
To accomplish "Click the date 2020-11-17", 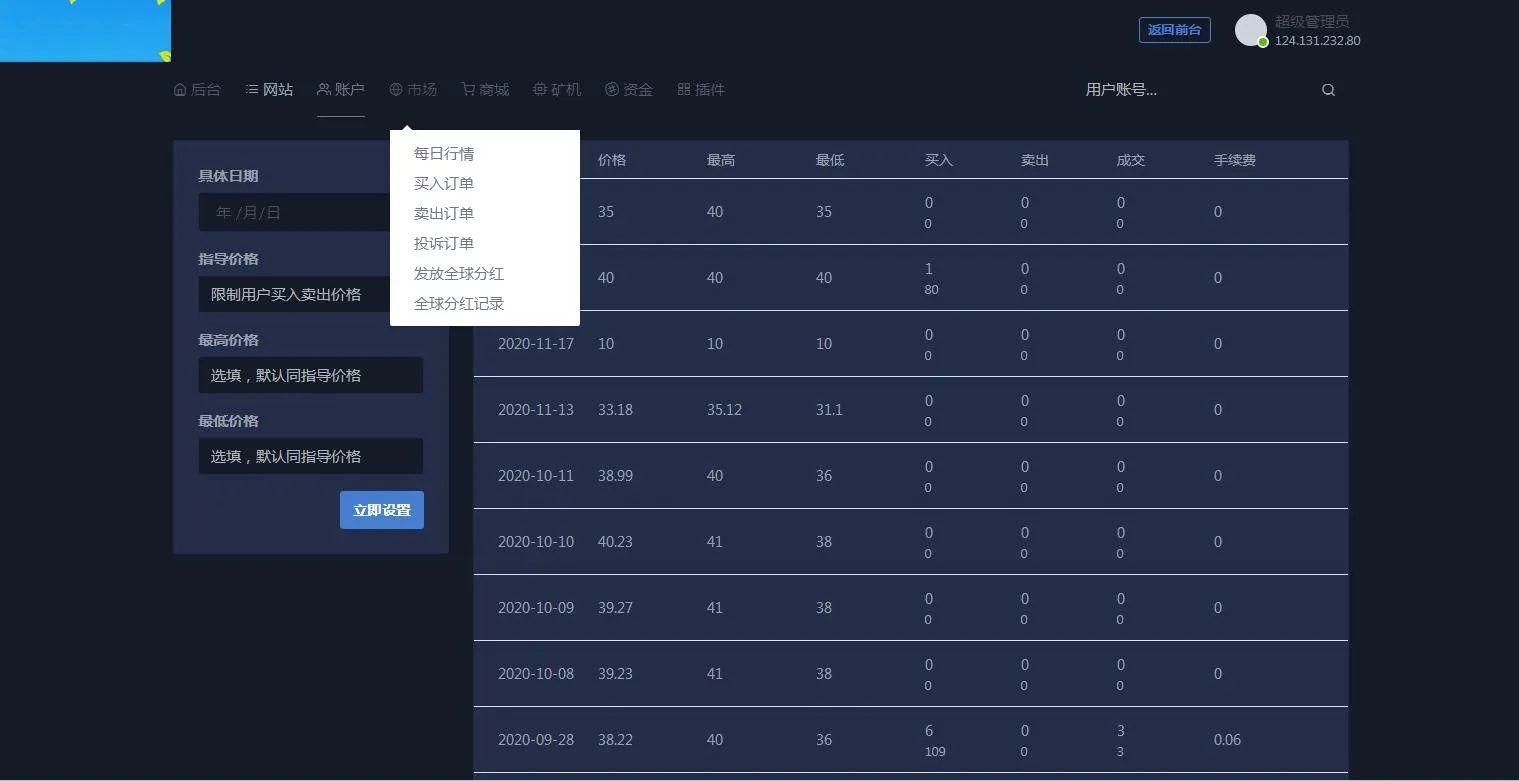I will (536, 344).
